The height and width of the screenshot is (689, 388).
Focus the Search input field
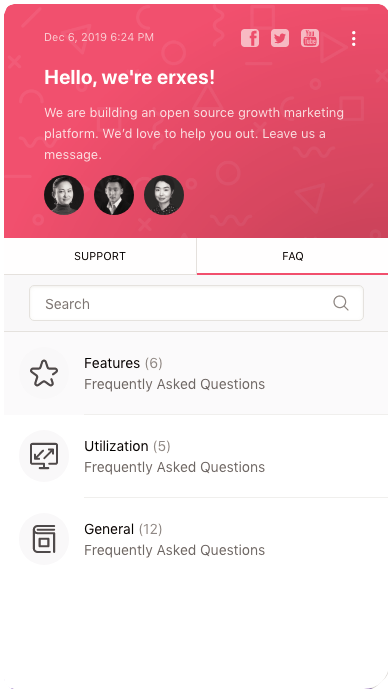196,303
